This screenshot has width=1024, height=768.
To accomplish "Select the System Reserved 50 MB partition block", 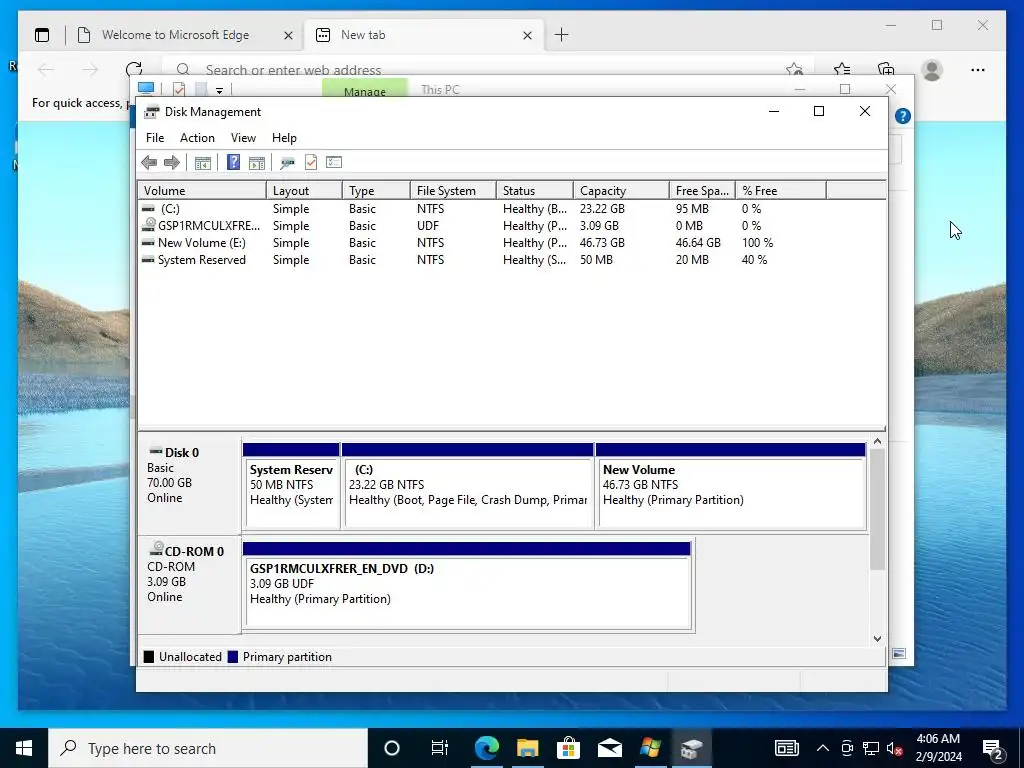I will 291,486.
